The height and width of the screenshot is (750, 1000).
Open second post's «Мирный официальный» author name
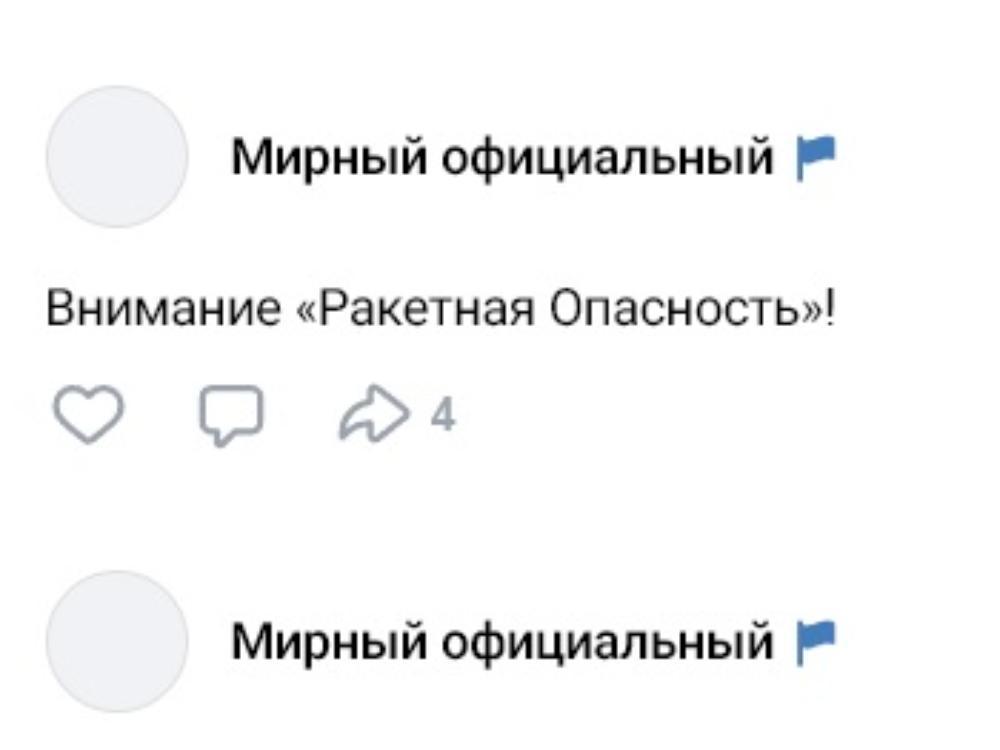pyautogui.click(x=503, y=642)
